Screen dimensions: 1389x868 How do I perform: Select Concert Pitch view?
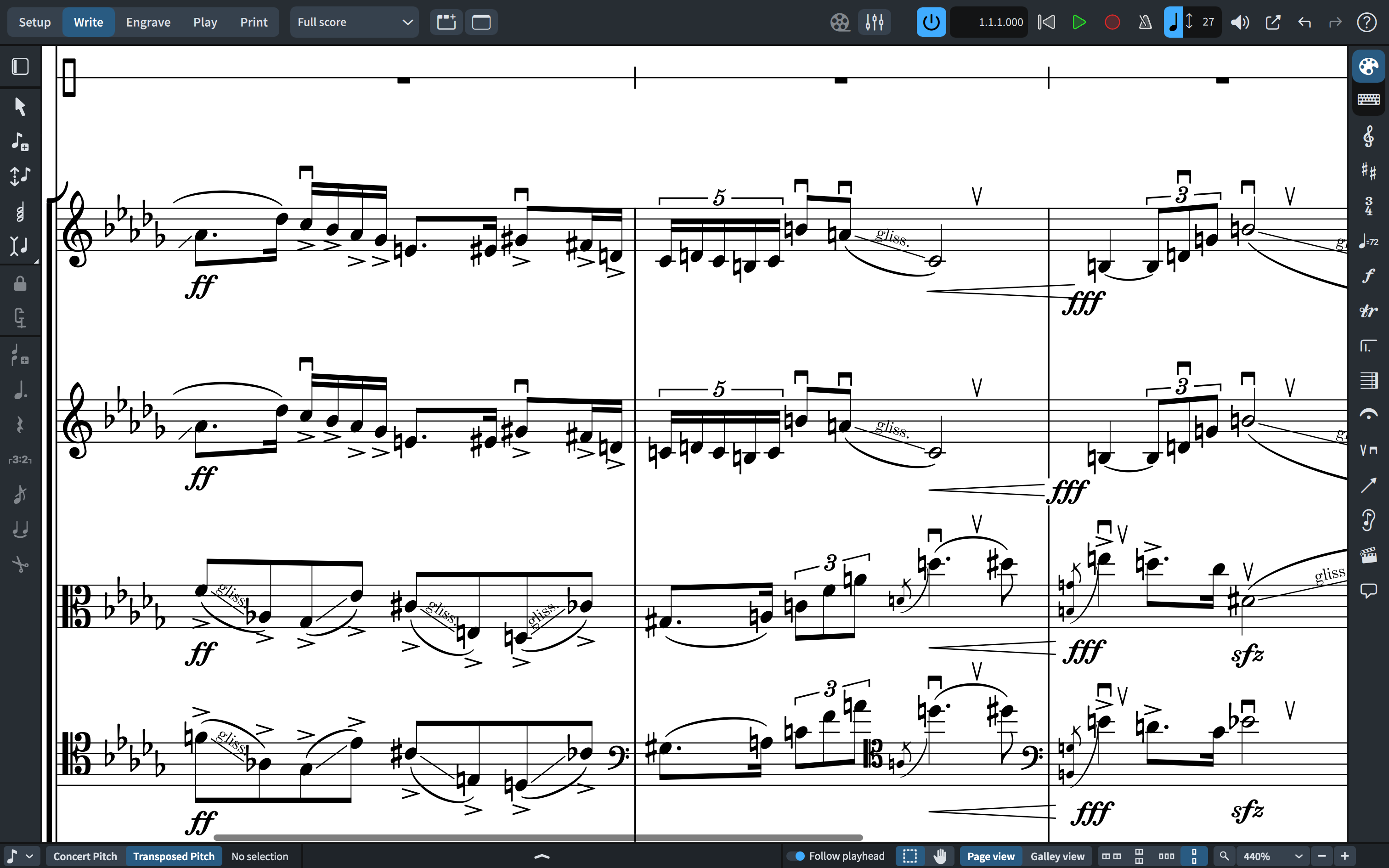point(85,856)
